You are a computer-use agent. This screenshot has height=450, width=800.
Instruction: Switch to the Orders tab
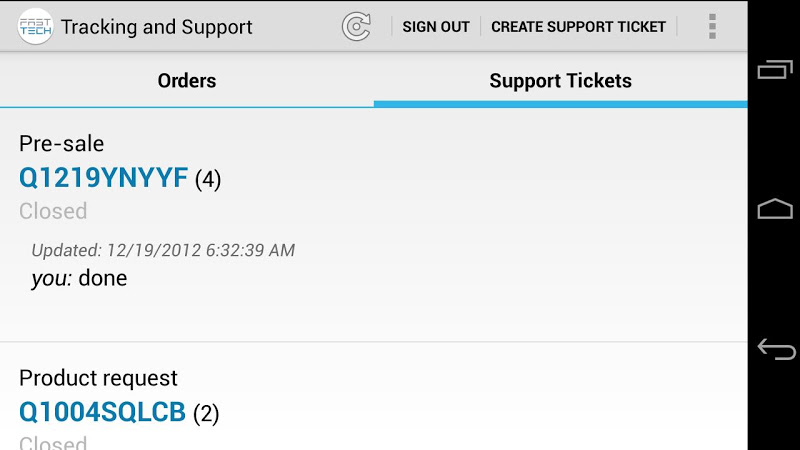coord(187,81)
